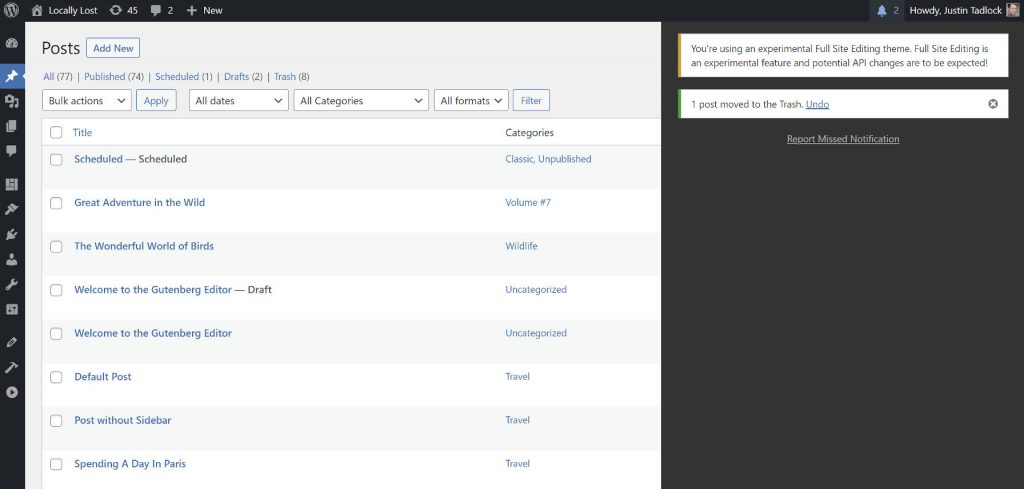Open the Dashboard icon in sidebar
1024x489 pixels.
click(x=12, y=44)
